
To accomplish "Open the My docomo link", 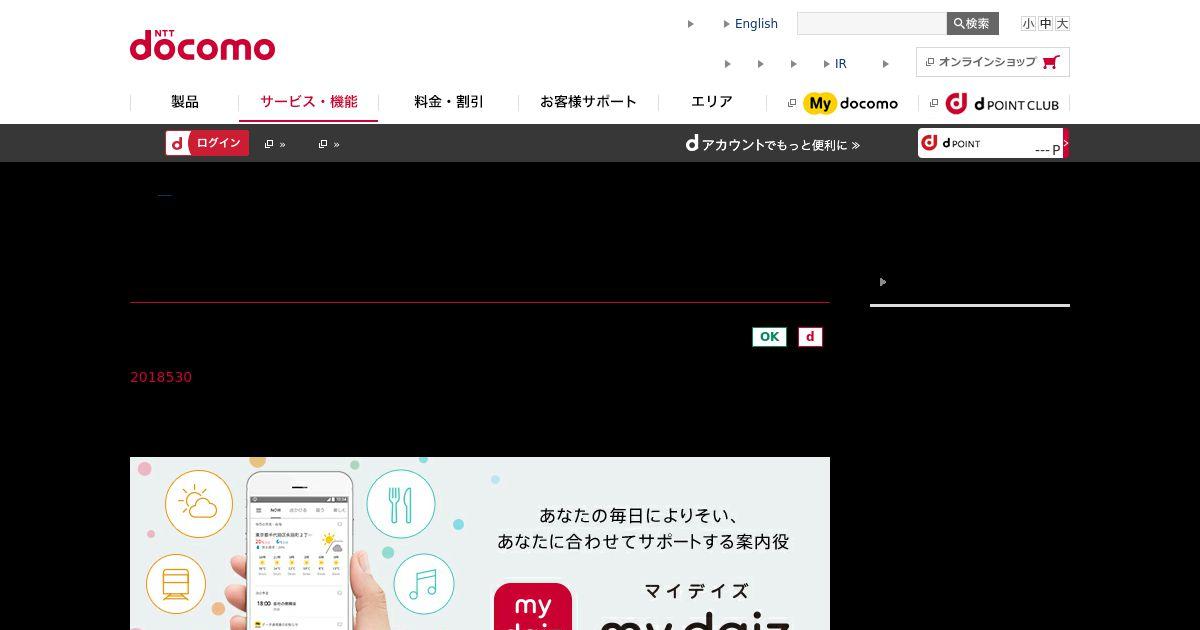I will click(843, 103).
